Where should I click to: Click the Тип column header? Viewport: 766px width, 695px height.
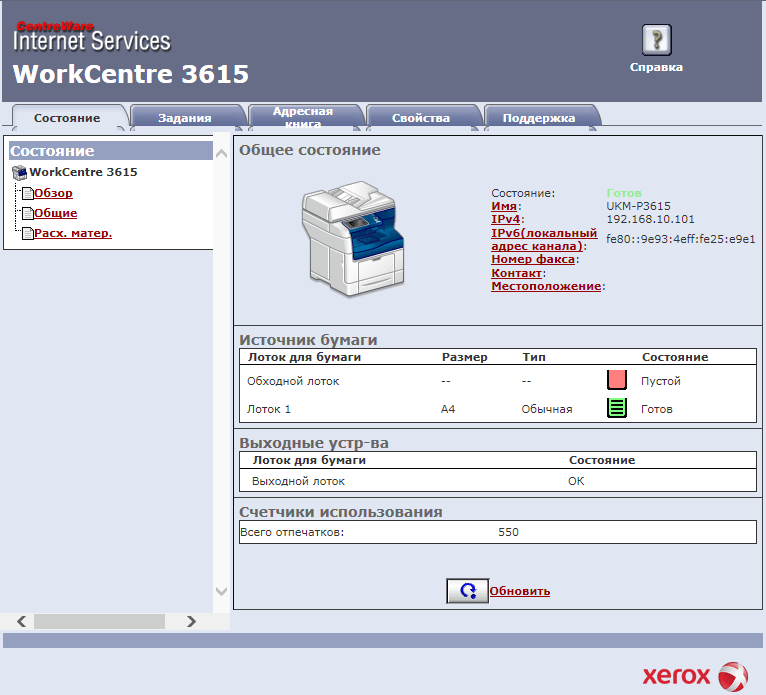pyautogui.click(x=534, y=357)
